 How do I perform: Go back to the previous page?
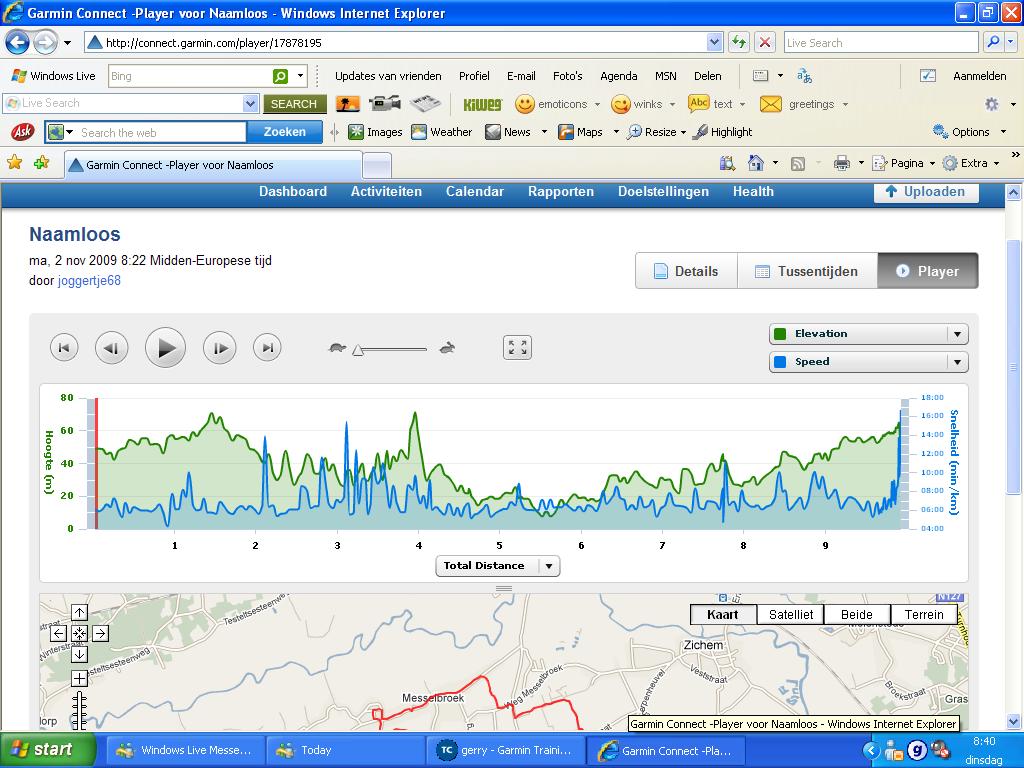18,43
